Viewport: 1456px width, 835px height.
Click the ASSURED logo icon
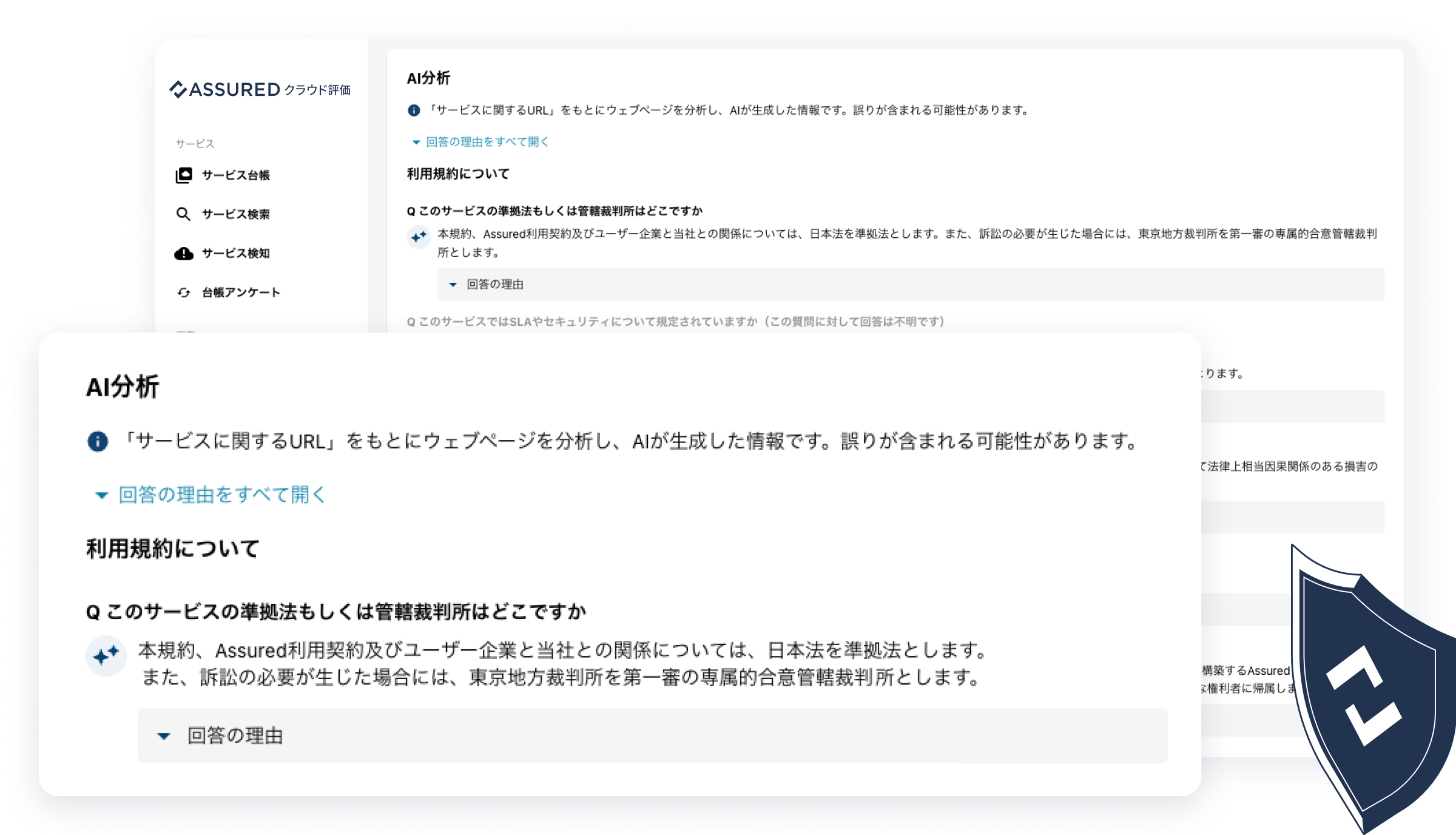(x=178, y=89)
